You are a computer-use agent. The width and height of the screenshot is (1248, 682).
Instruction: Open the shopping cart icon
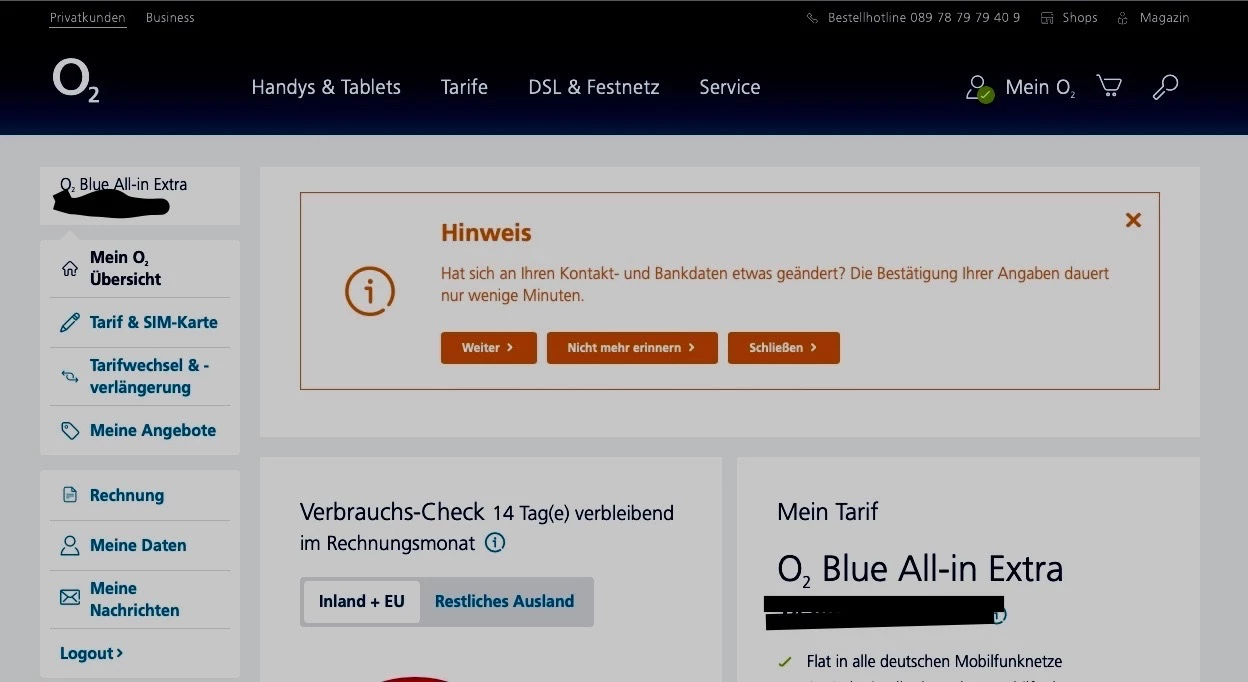tap(1109, 87)
